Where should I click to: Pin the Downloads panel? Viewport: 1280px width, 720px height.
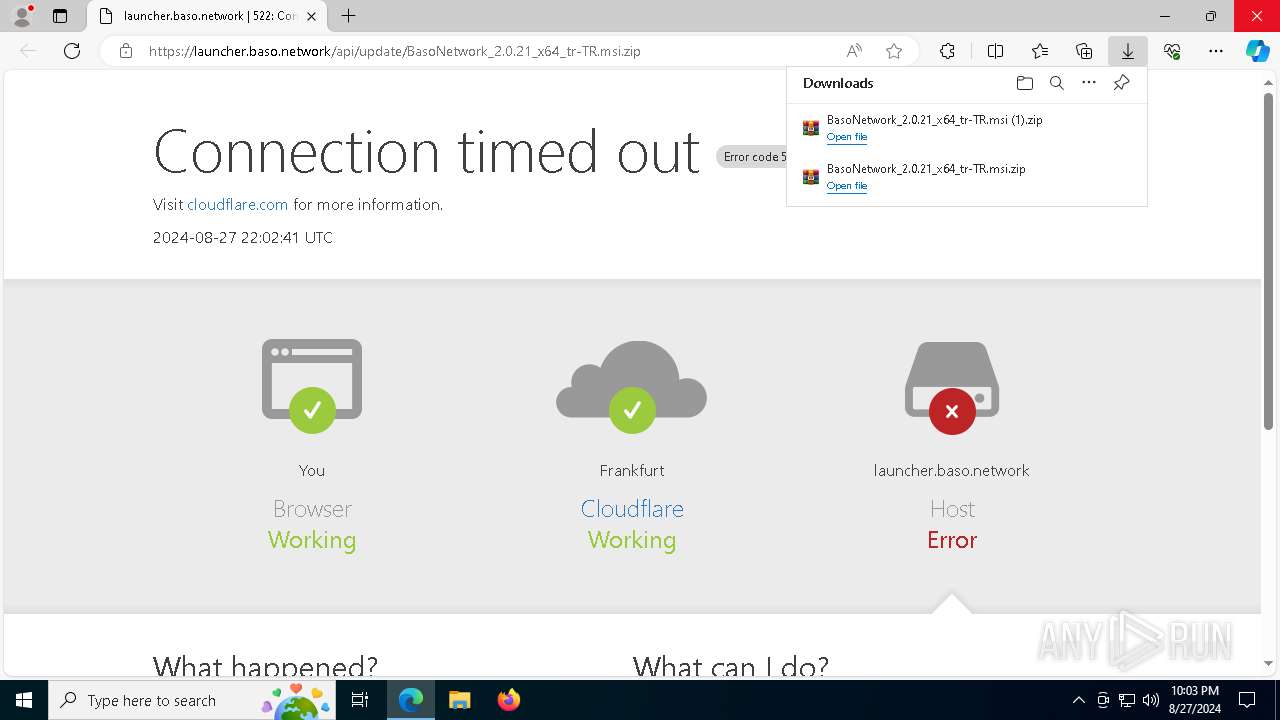[x=1121, y=83]
